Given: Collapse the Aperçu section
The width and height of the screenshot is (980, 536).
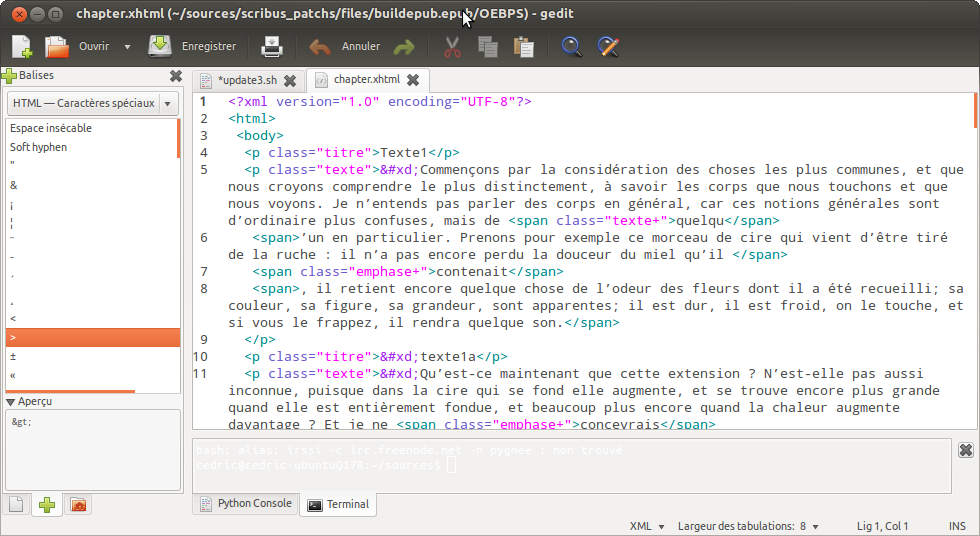Looking at the screenshot, I should (x=11, y=402).
